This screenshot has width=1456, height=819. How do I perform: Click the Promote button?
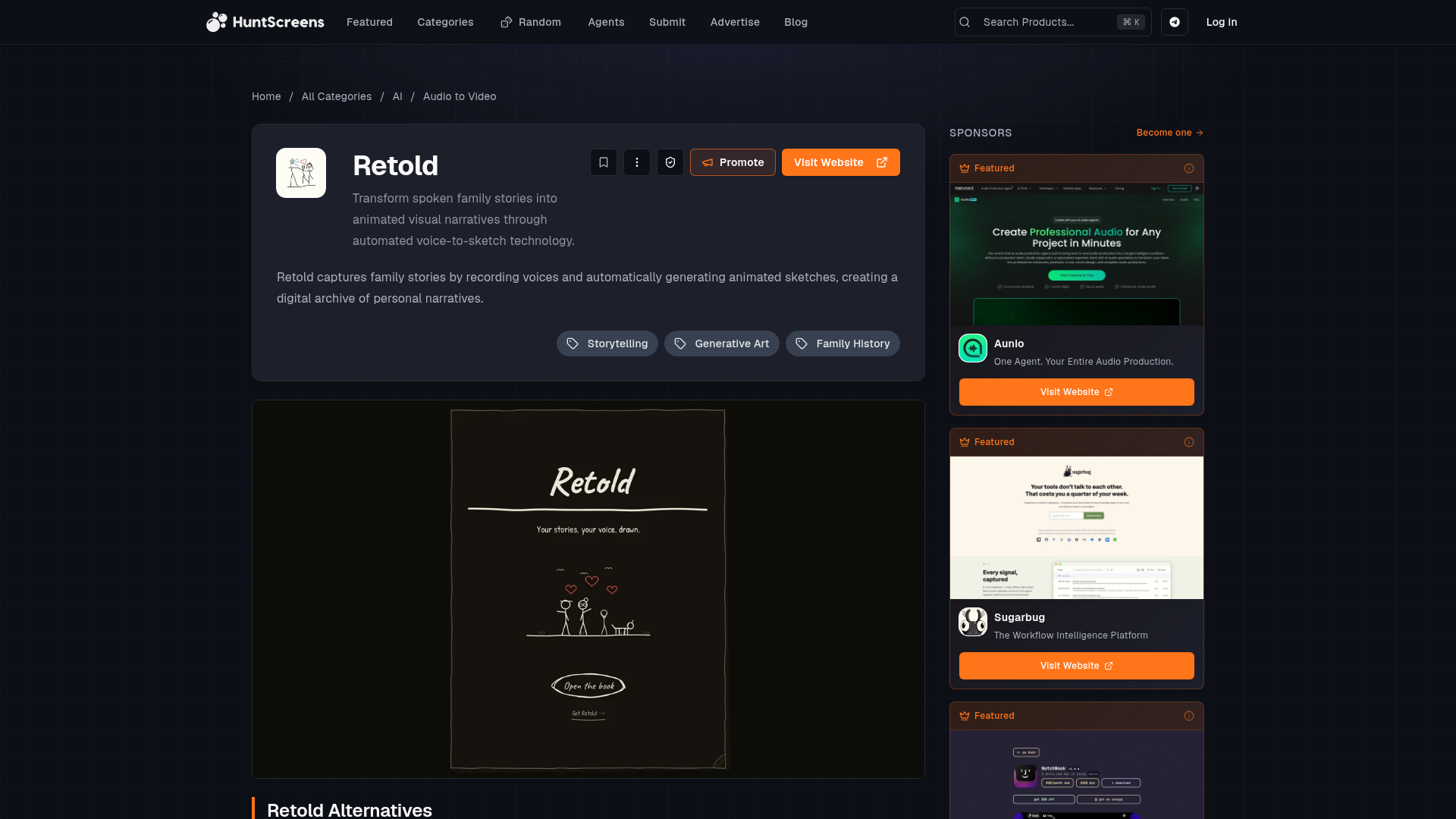pos(733,162)
